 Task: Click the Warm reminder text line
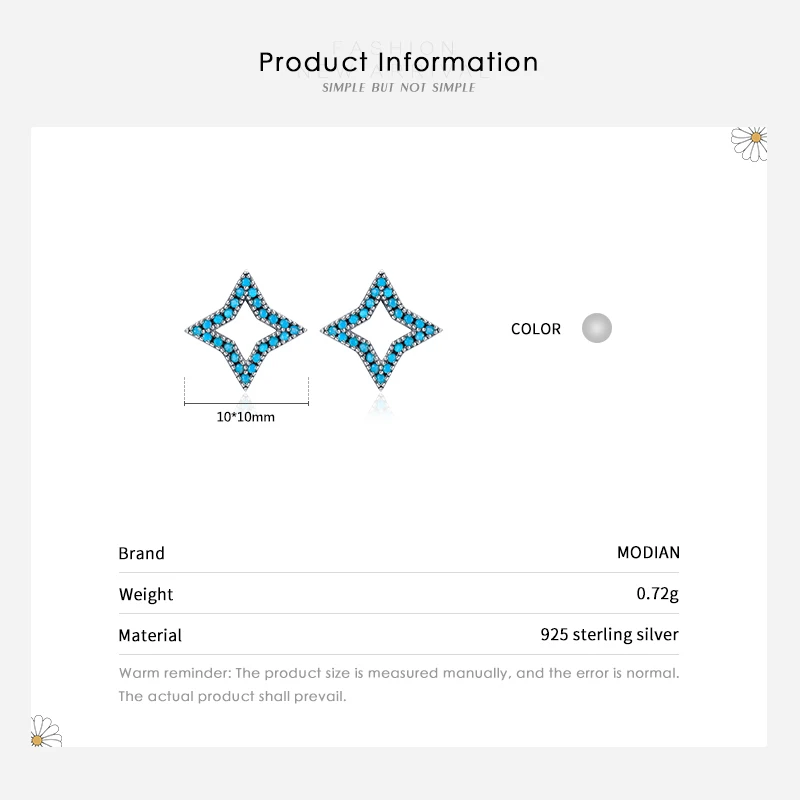click(x=399, y=673)
